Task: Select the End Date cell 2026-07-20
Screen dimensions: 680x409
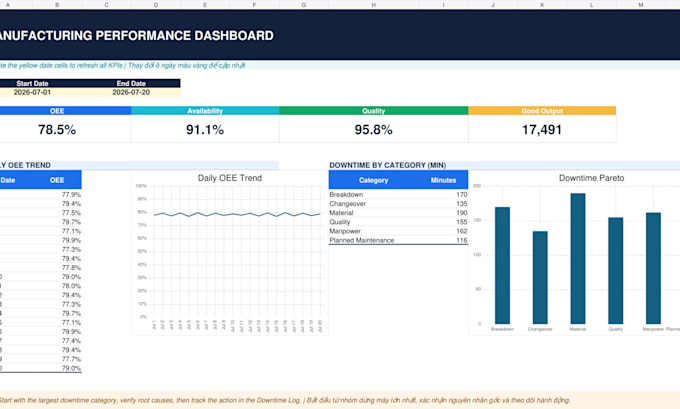Action: (131, 92)
